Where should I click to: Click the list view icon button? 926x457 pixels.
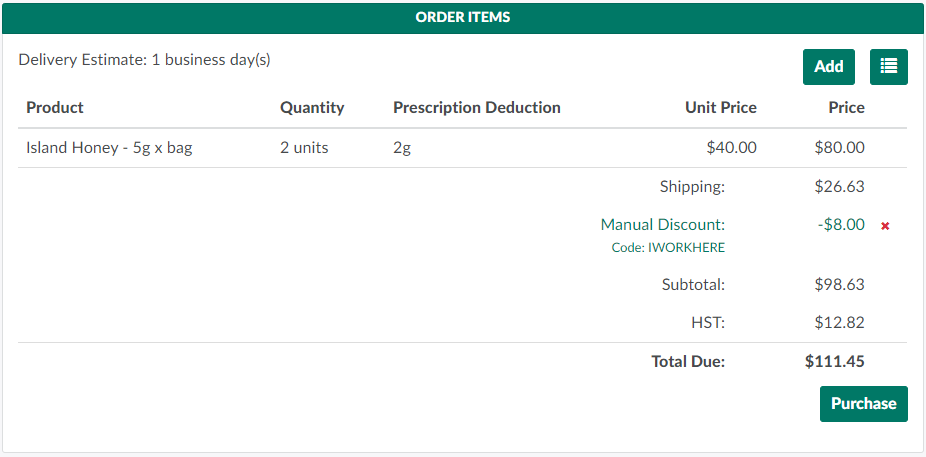click(888, 67)
